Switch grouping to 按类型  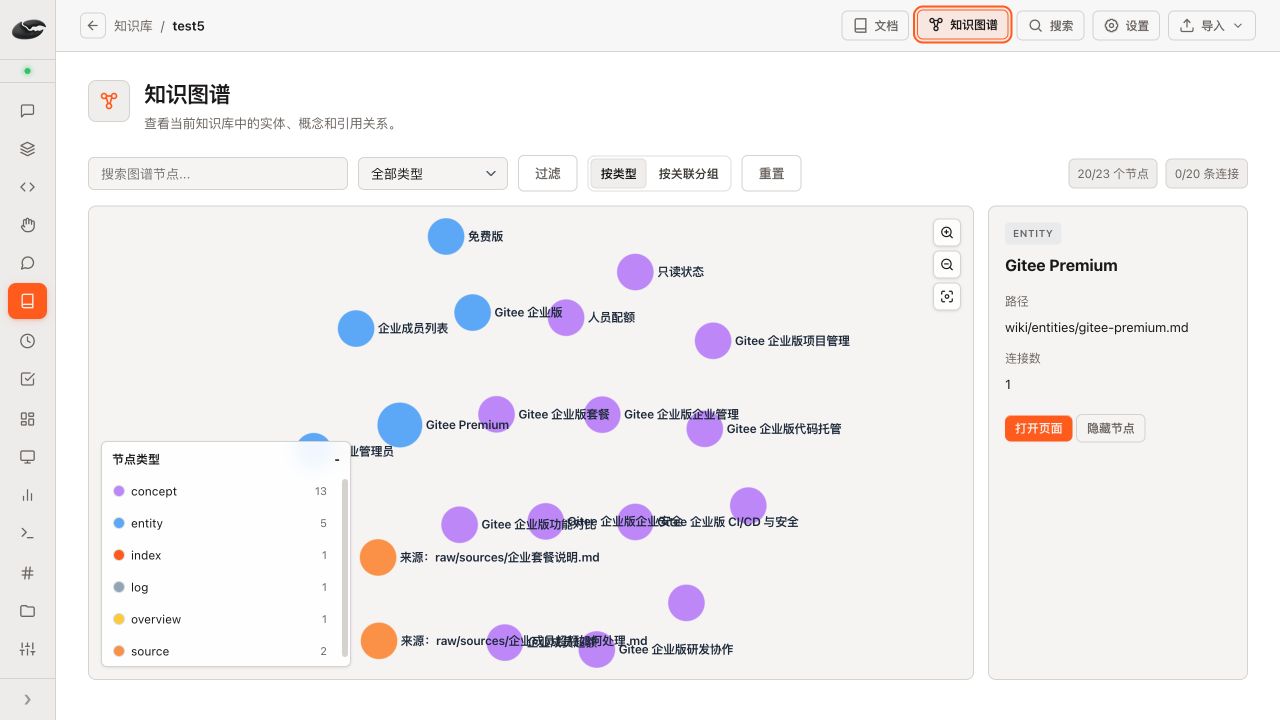pos(619,173)
